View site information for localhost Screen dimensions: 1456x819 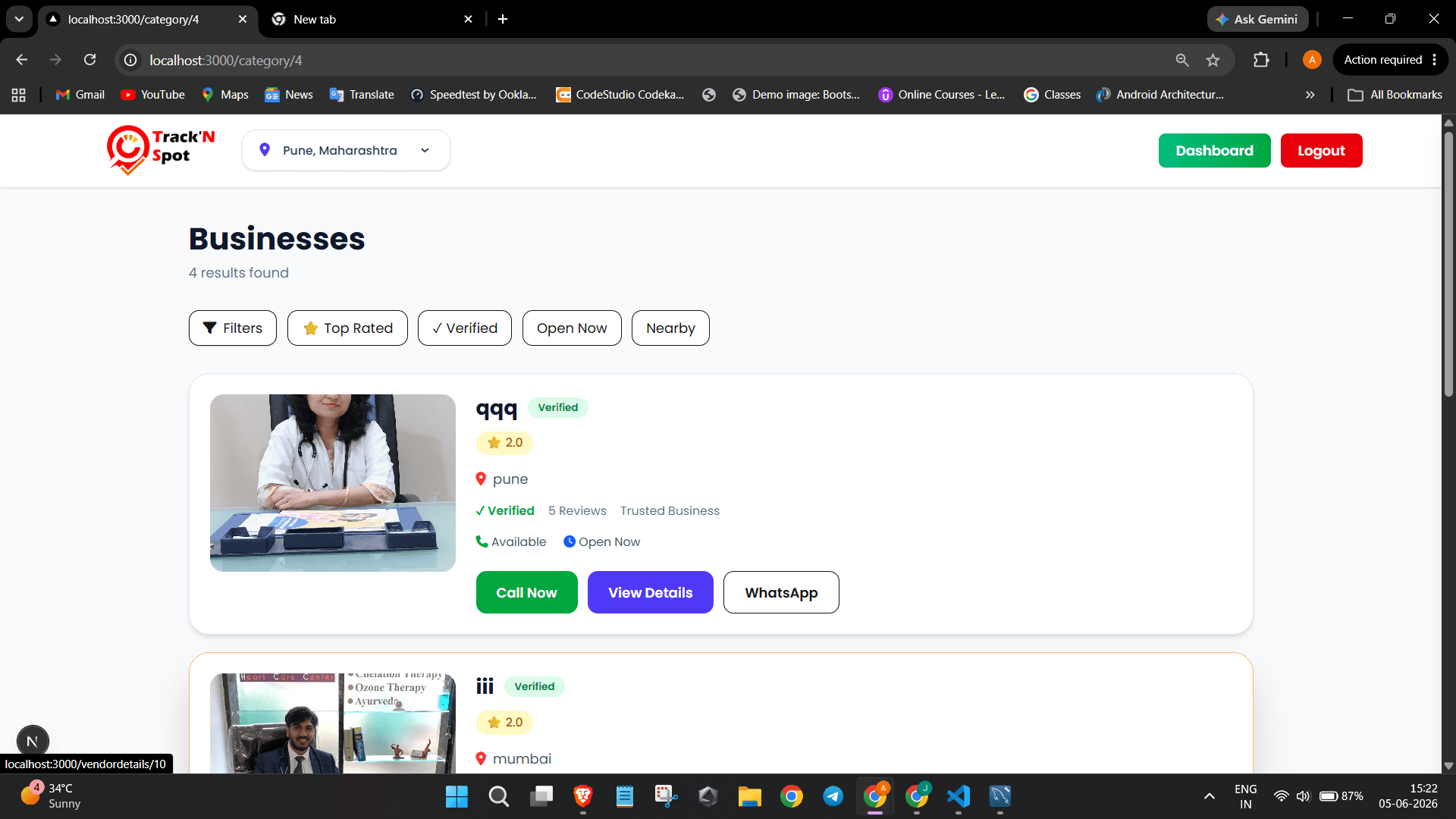pyautogui.click(x=130, y=60)
